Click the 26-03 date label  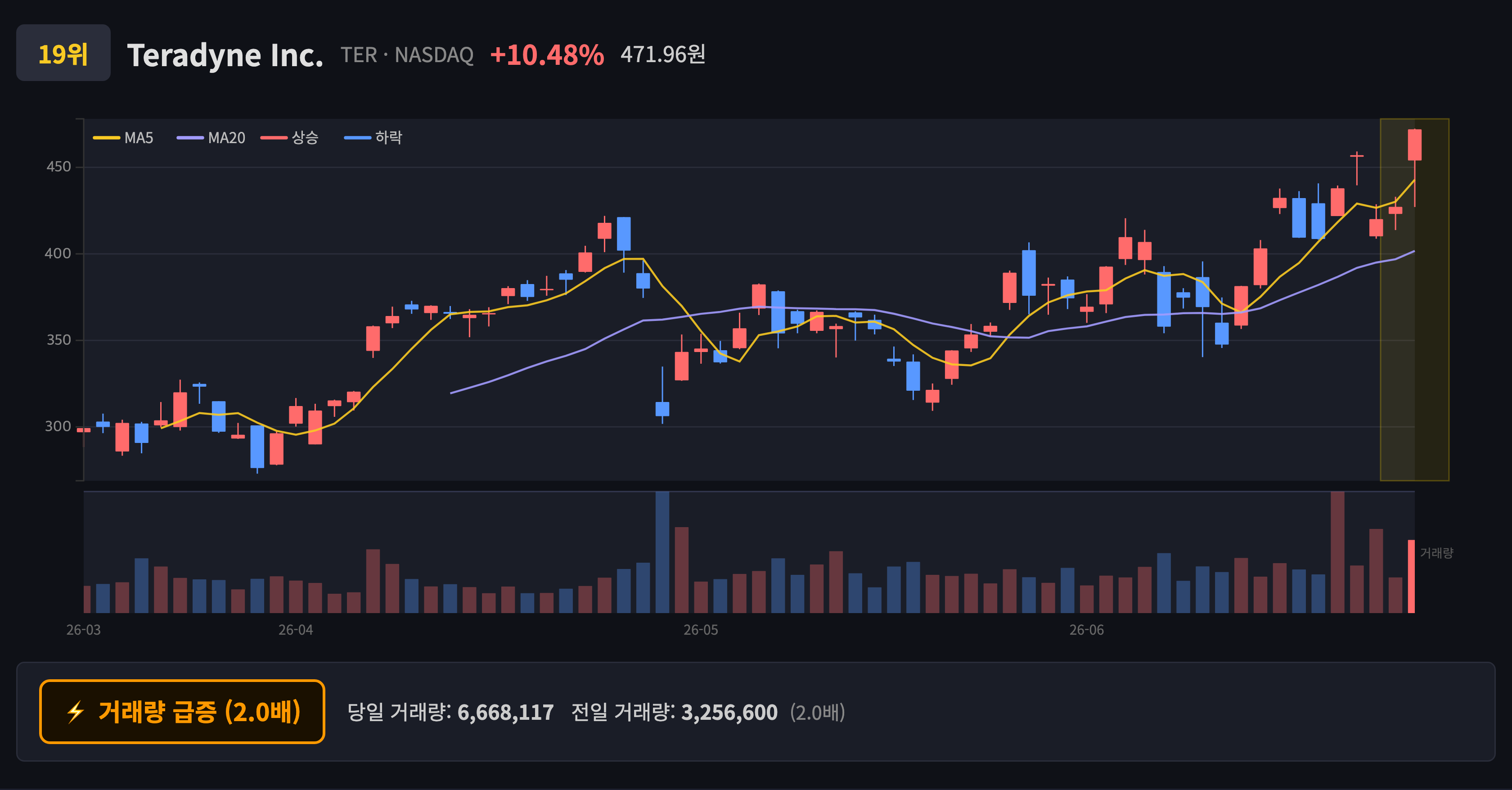(x=83, y=630)
